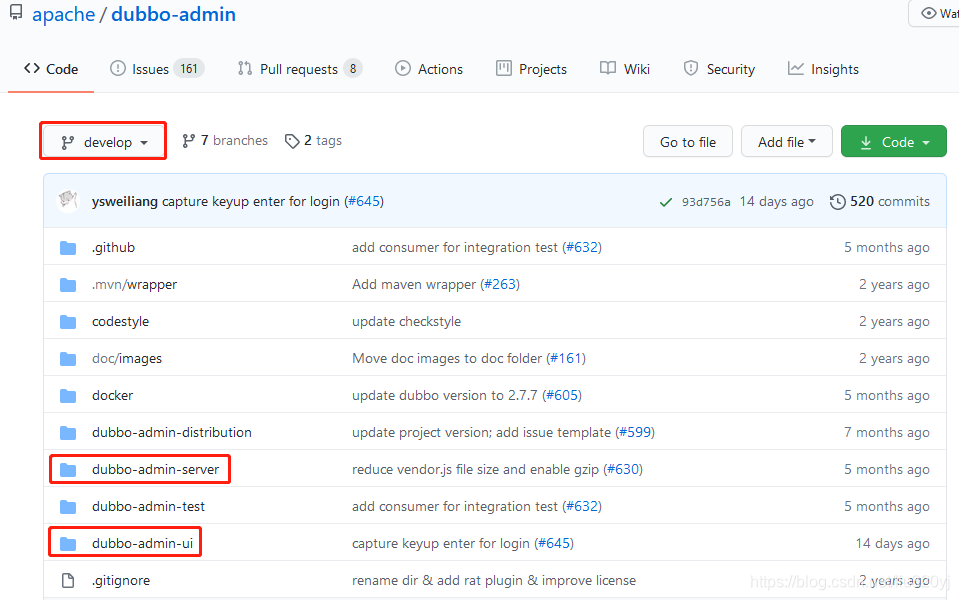This screenshot has width=959, height=600.
Task: Click the Watch eye button
Action: pyautogui.click(x=936, y=13)
